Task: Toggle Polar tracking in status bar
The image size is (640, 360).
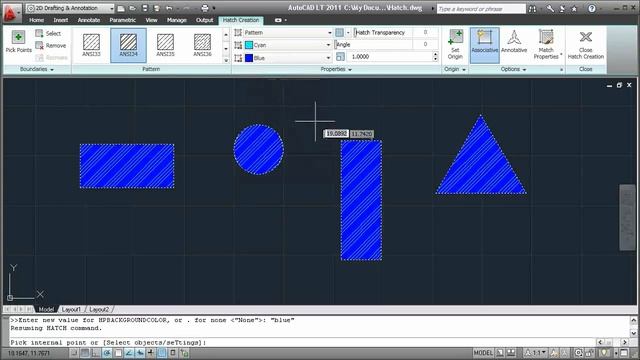Action: point(107,353)
